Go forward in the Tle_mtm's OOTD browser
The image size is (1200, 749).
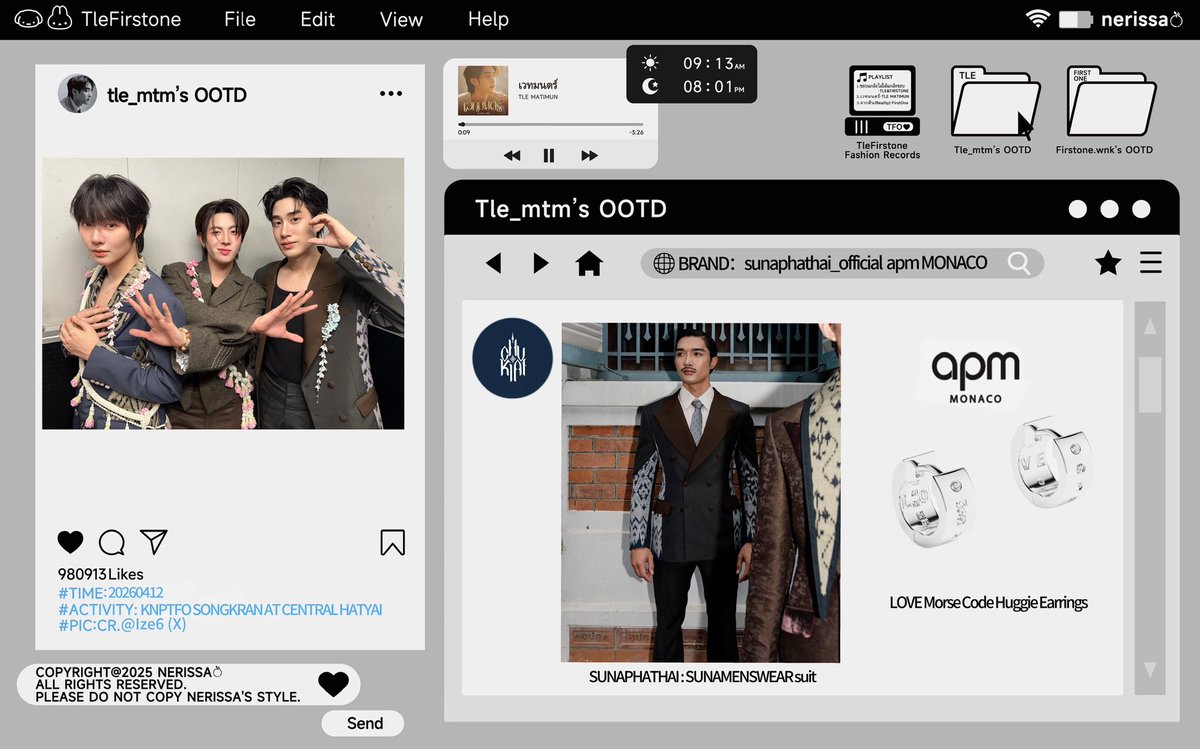pyautogui.click(x=541, y=263)
